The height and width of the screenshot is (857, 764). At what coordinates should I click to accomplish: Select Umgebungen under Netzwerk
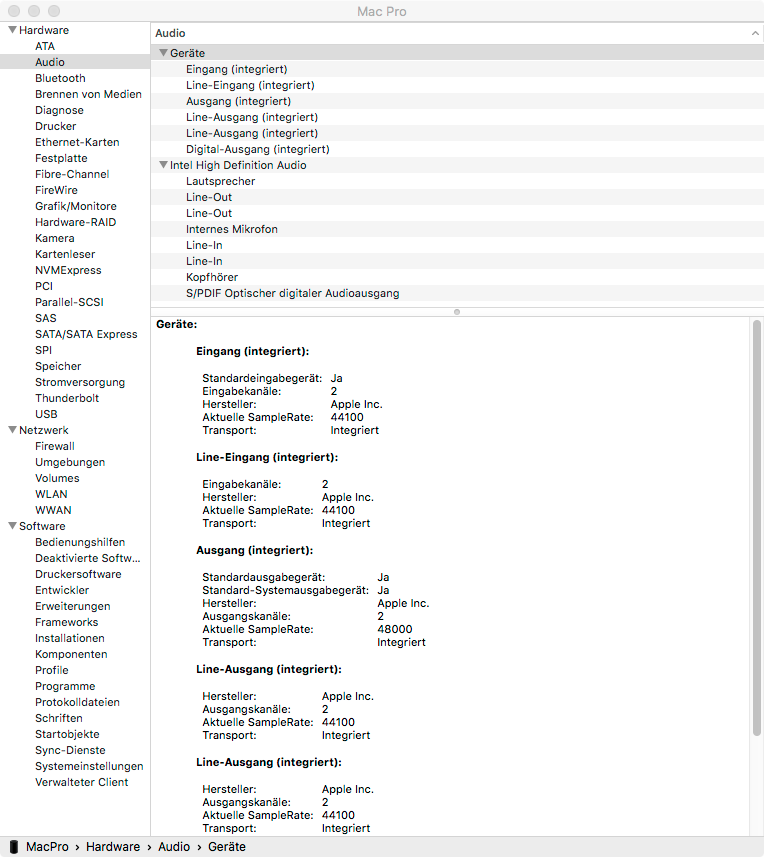click(70, 462)
